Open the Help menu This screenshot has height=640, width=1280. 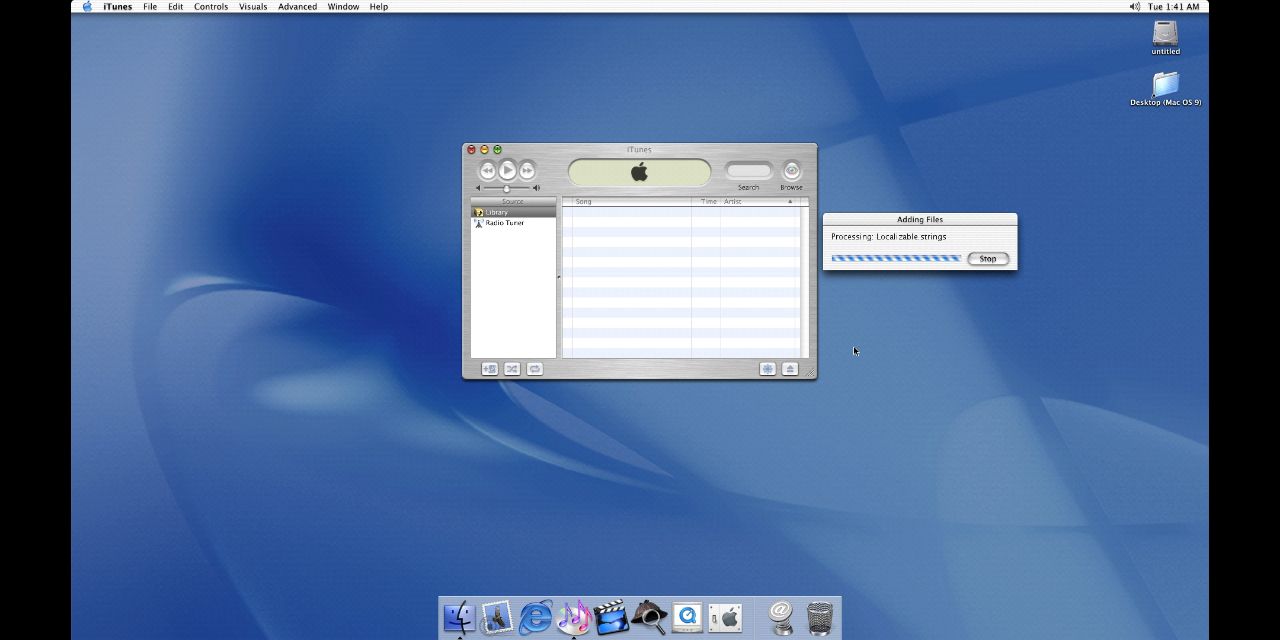(x=379, y=6)
